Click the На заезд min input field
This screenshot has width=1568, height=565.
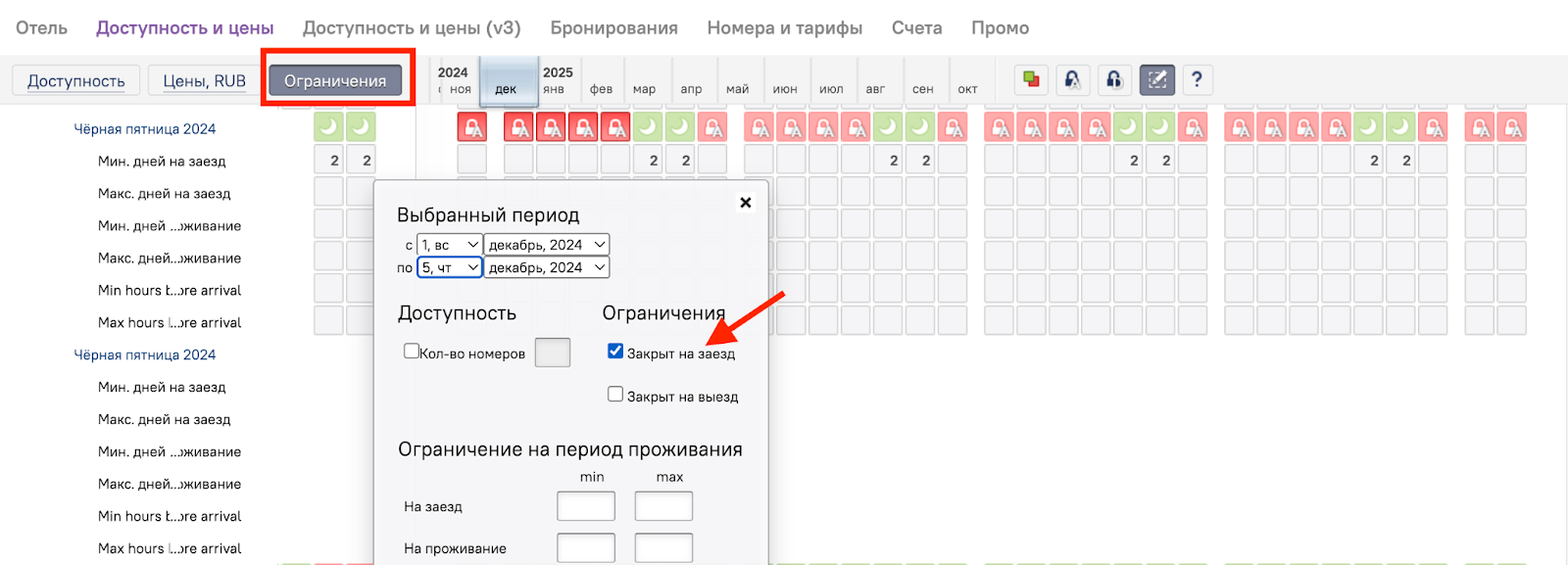point(586,506)
